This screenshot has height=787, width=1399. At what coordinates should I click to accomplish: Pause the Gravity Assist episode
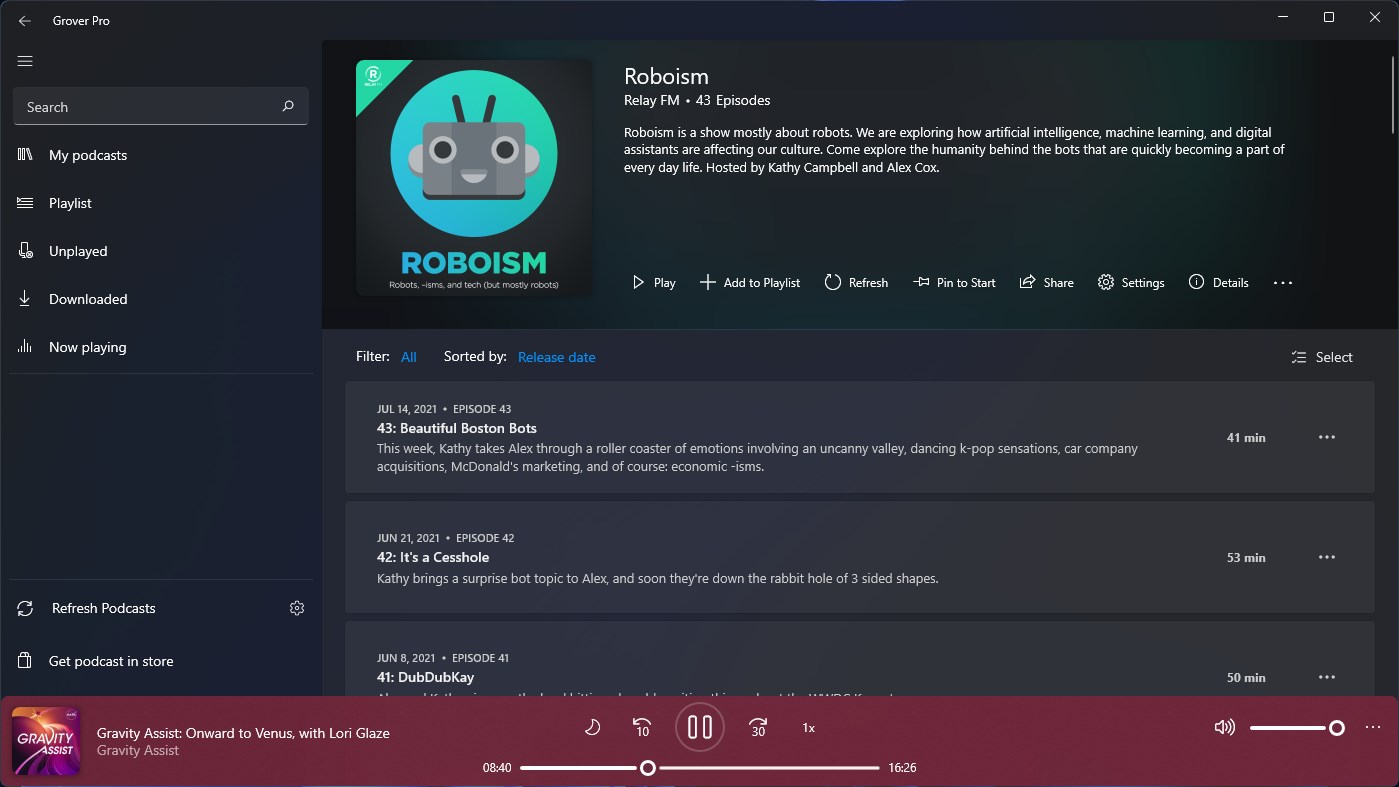pos(699,727)
